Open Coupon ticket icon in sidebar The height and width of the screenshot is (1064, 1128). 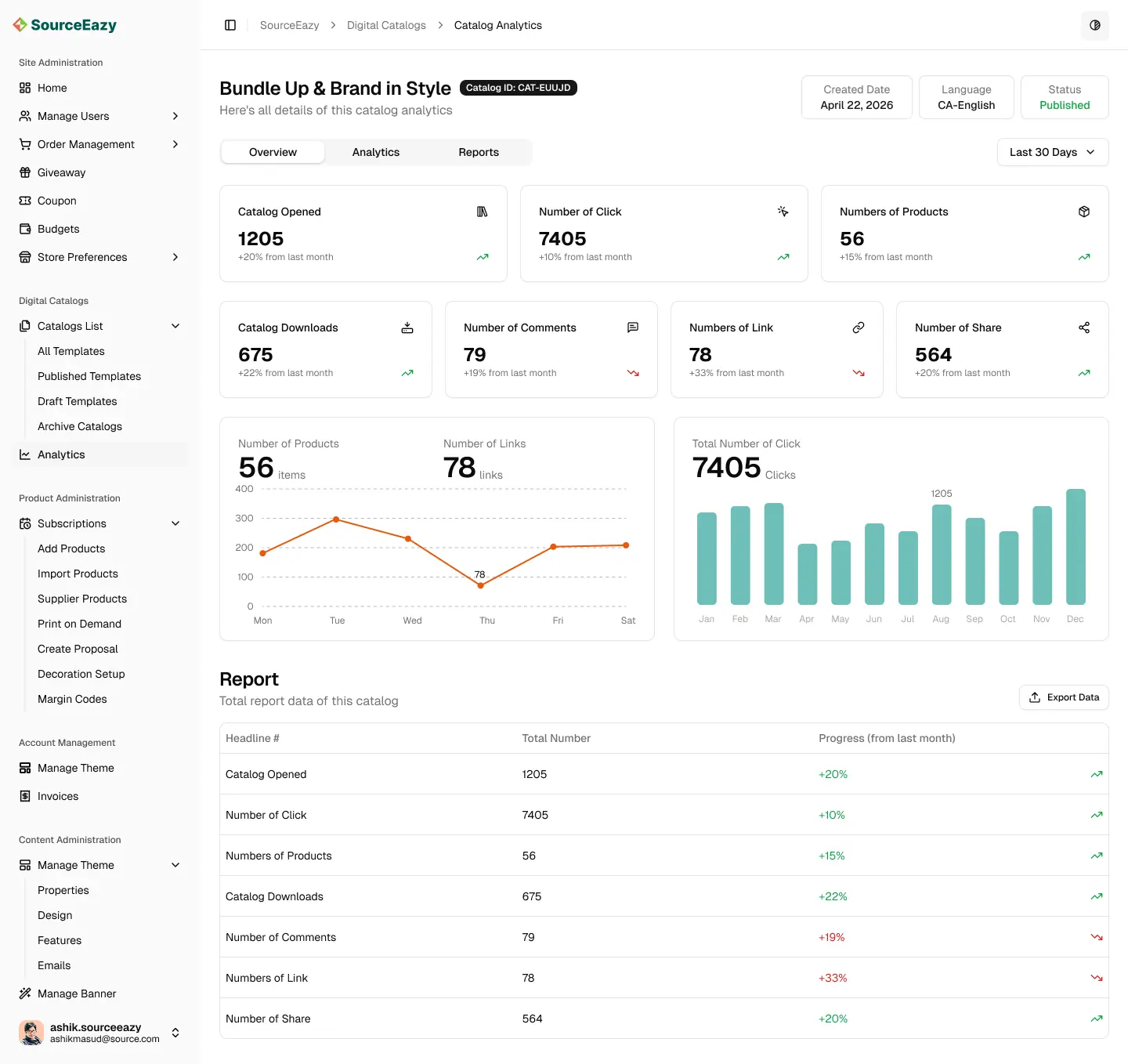25,201
